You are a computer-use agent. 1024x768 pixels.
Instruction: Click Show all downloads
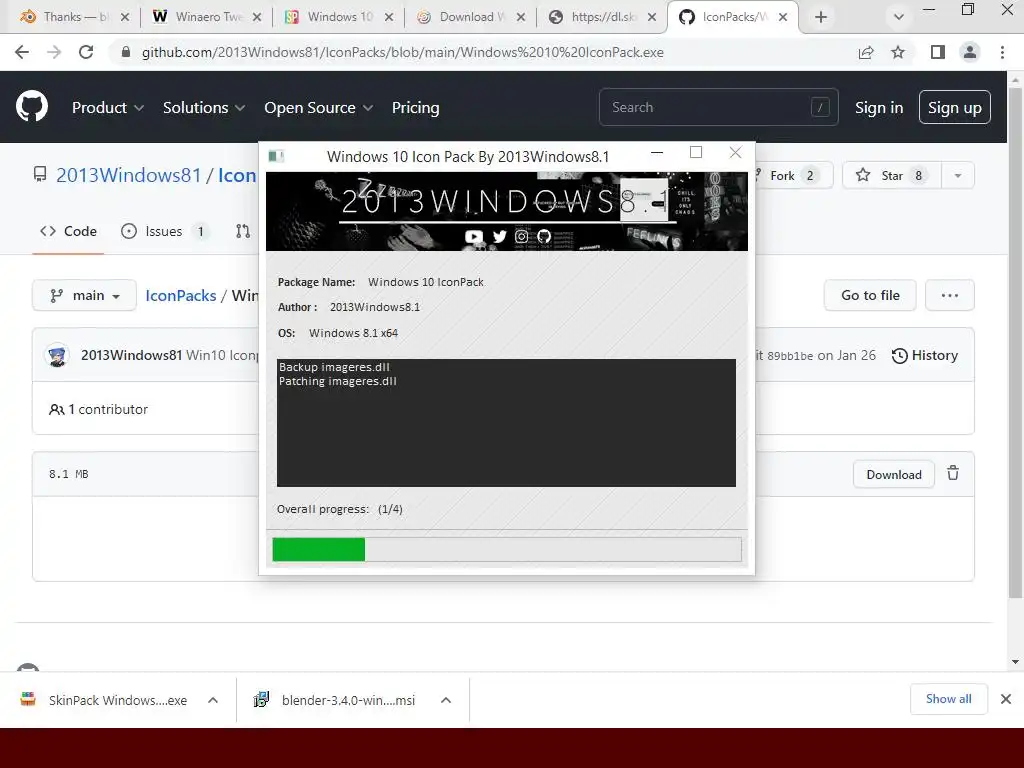click(948, 699)
